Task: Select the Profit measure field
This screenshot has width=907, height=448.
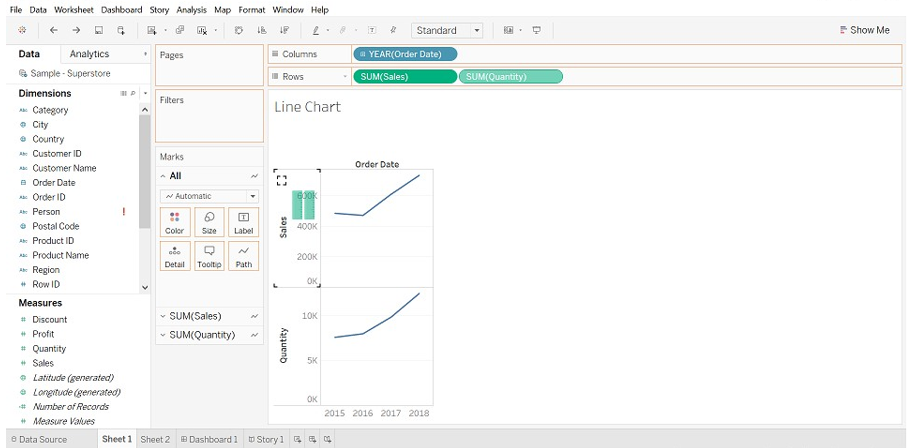Action: pos(43,334)
